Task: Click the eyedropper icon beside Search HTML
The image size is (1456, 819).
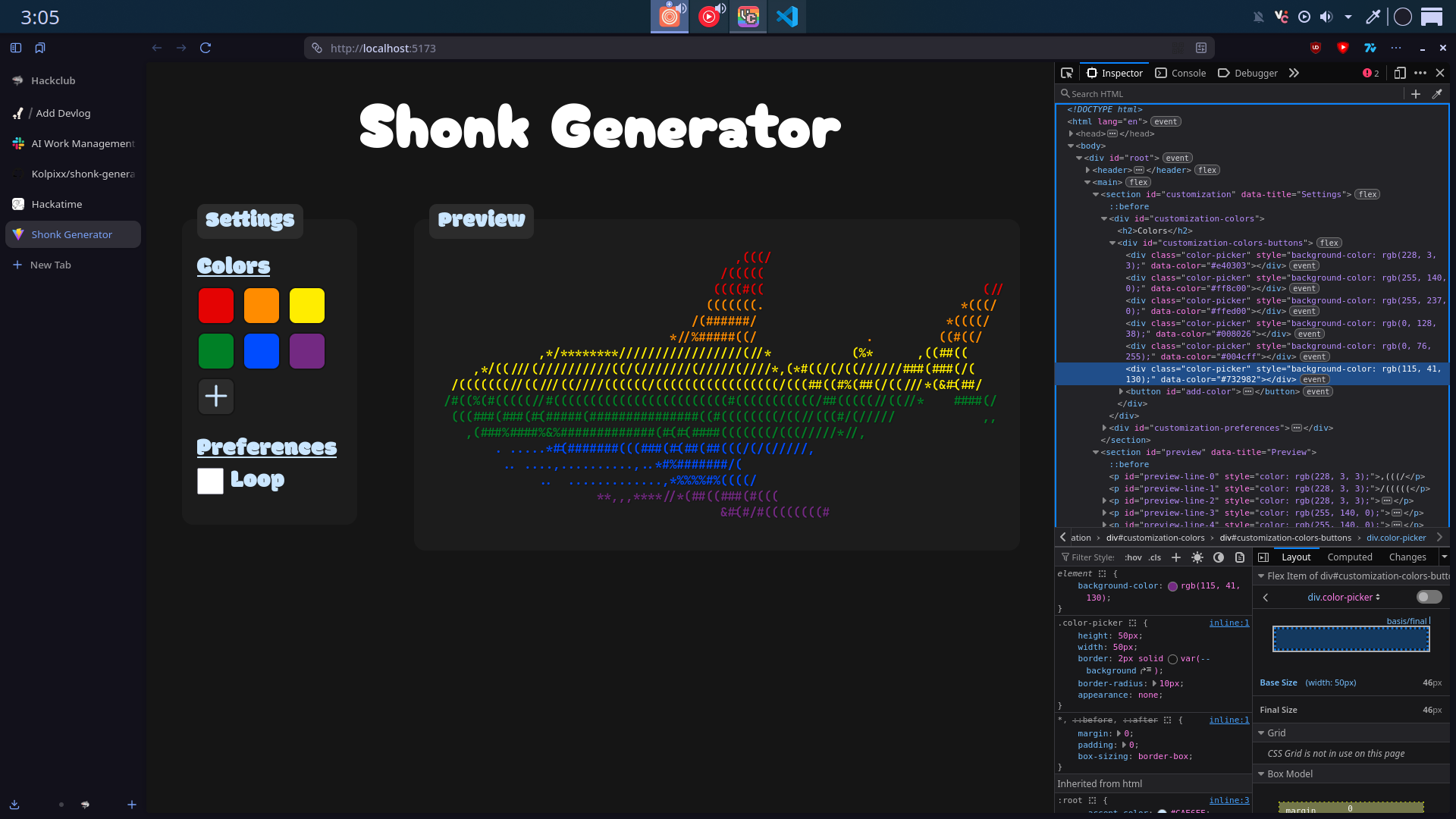Action: 1437,94
